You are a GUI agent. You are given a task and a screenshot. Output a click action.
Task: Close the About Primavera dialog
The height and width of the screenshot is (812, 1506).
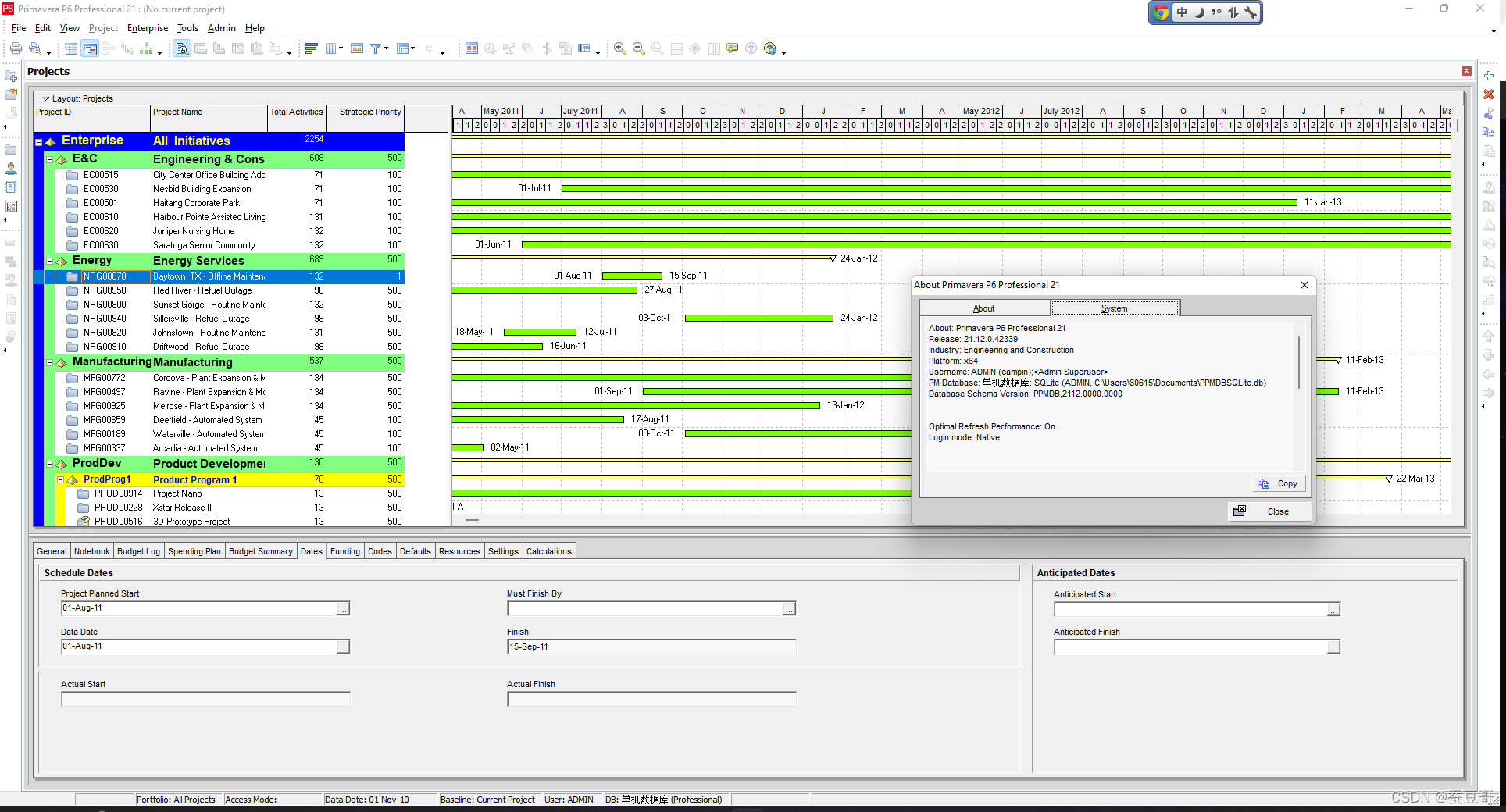[1304, 285]
